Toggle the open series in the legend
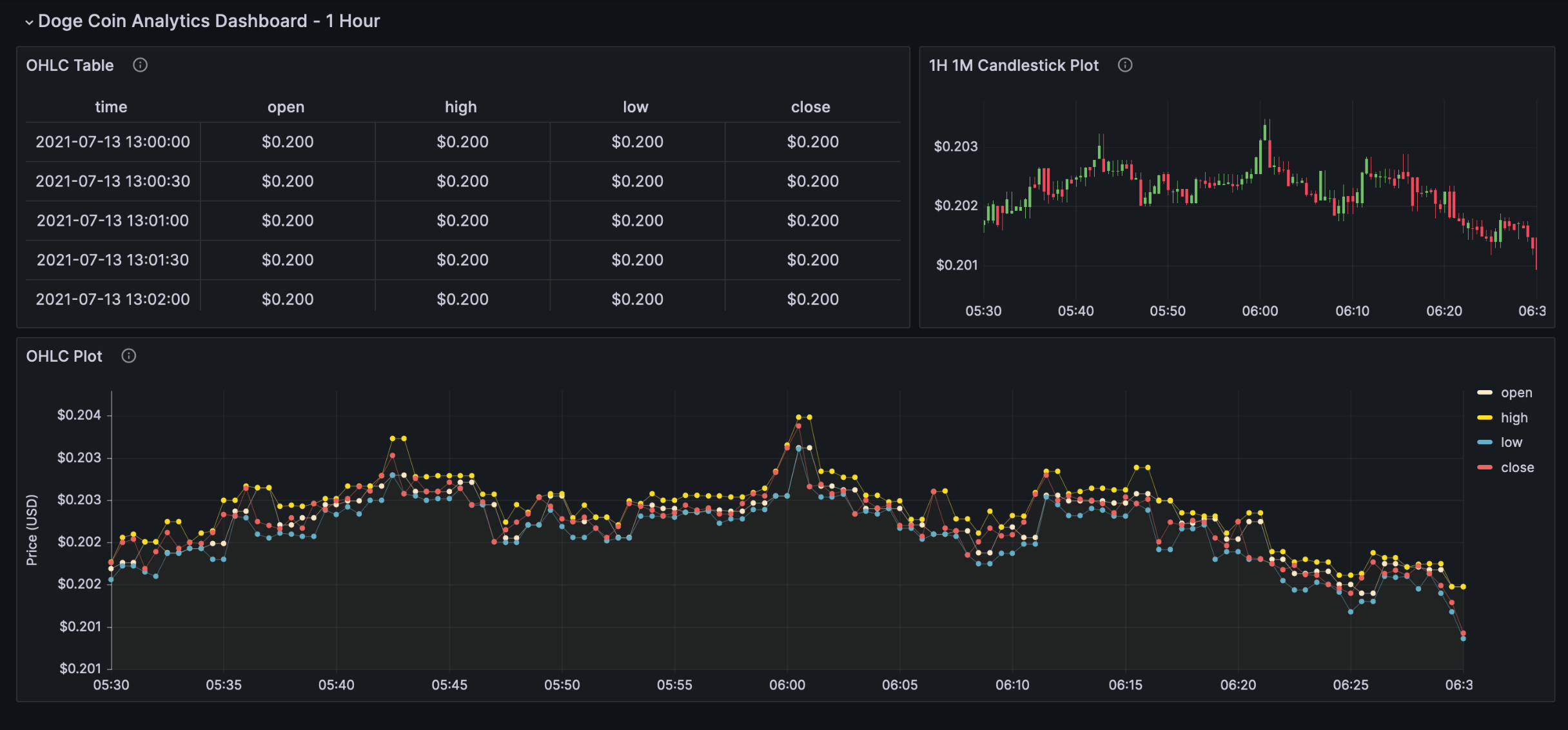The height and width of the screenshot is (730, 1568). (x=1516, y=393)
